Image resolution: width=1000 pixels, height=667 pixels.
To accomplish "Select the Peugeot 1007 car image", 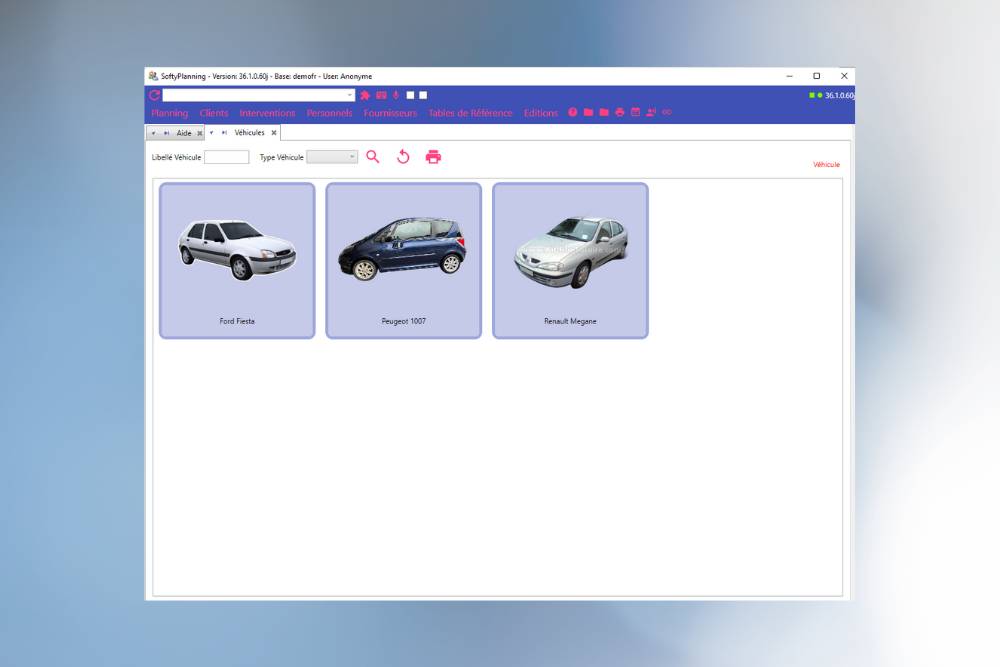I will click(x=402, y=249).
